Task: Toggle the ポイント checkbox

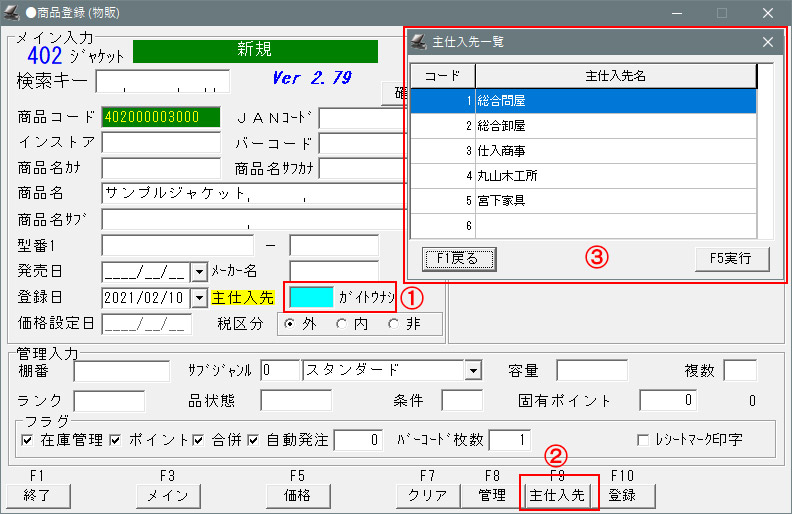Action: coord(115,440)
